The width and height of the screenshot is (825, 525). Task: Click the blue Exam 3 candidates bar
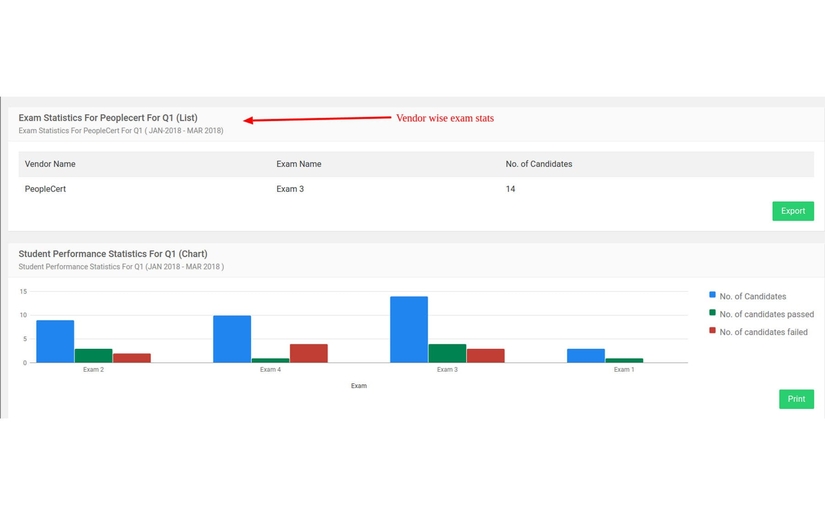[x=408, y=329]
